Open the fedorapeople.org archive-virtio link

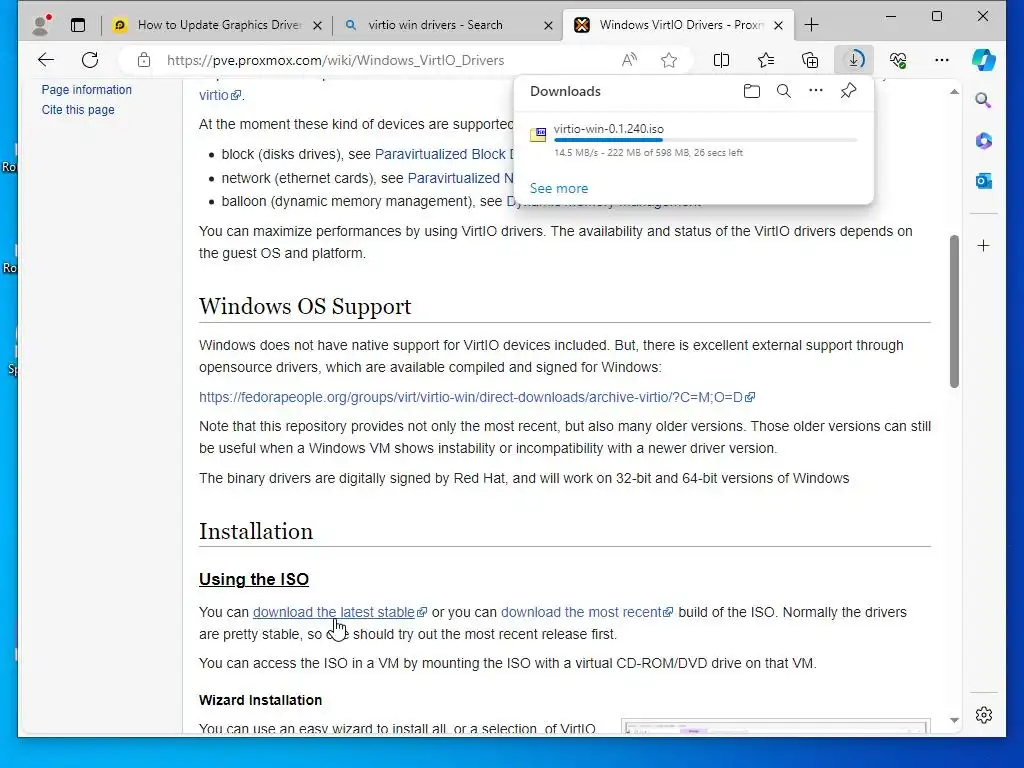(x=477, y=397)
